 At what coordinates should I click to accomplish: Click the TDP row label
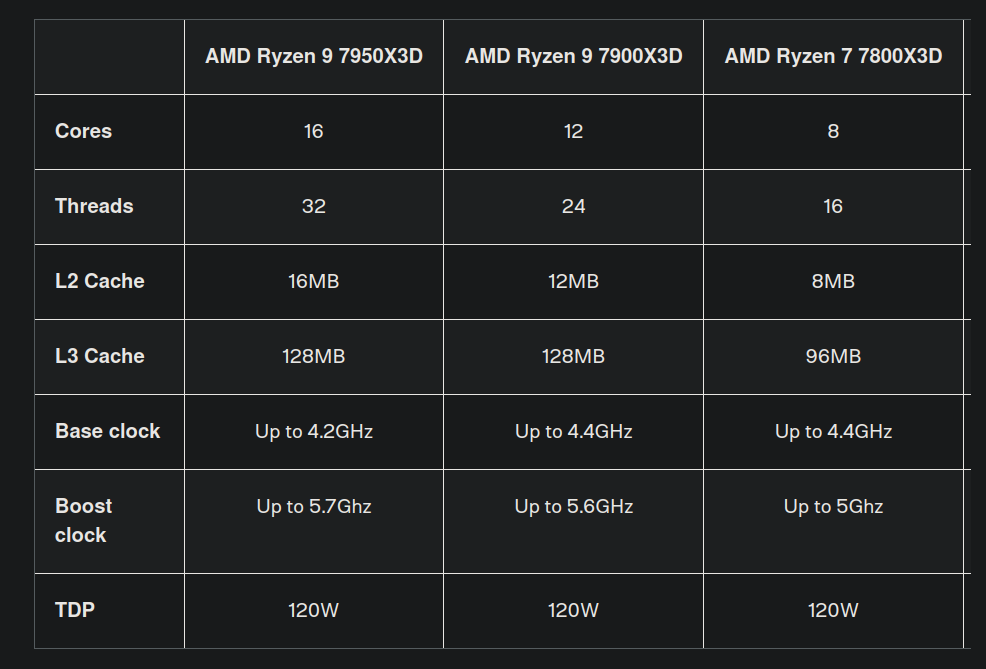[x=75, y=609]
